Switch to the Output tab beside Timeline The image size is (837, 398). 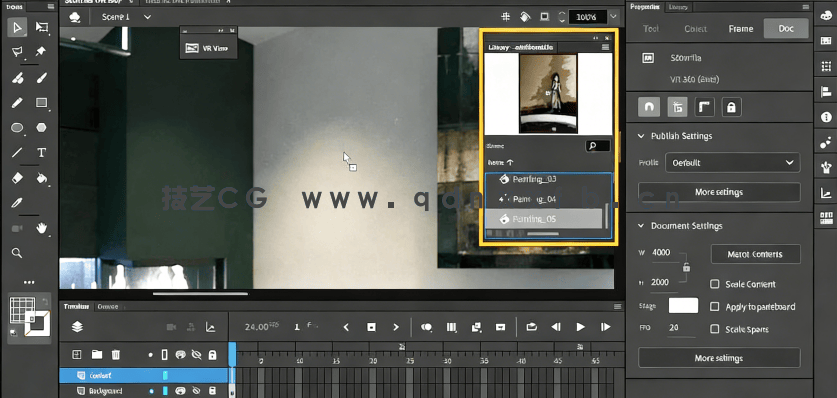pos(107,307)
